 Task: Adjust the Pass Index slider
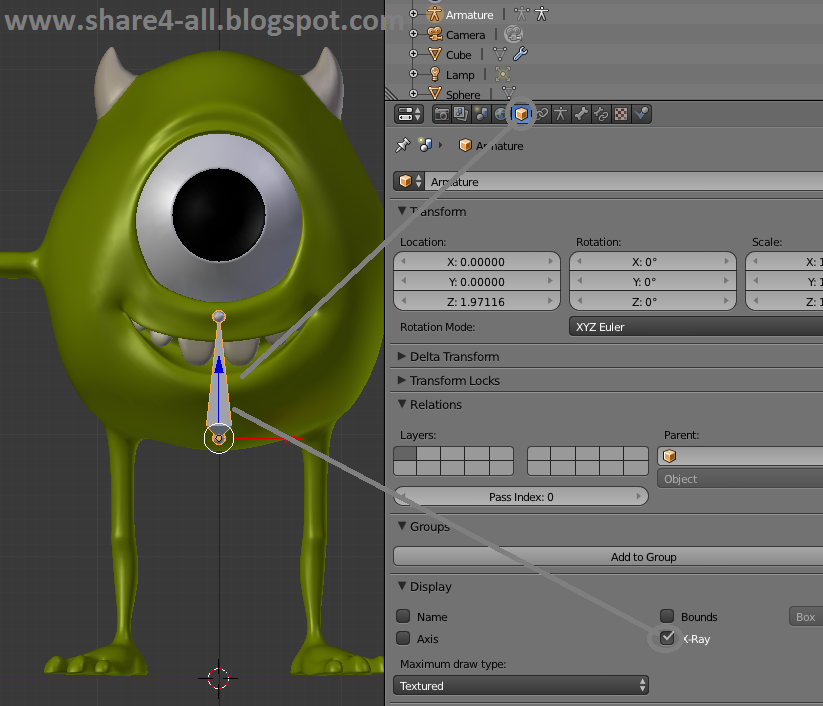click(520, 497)
